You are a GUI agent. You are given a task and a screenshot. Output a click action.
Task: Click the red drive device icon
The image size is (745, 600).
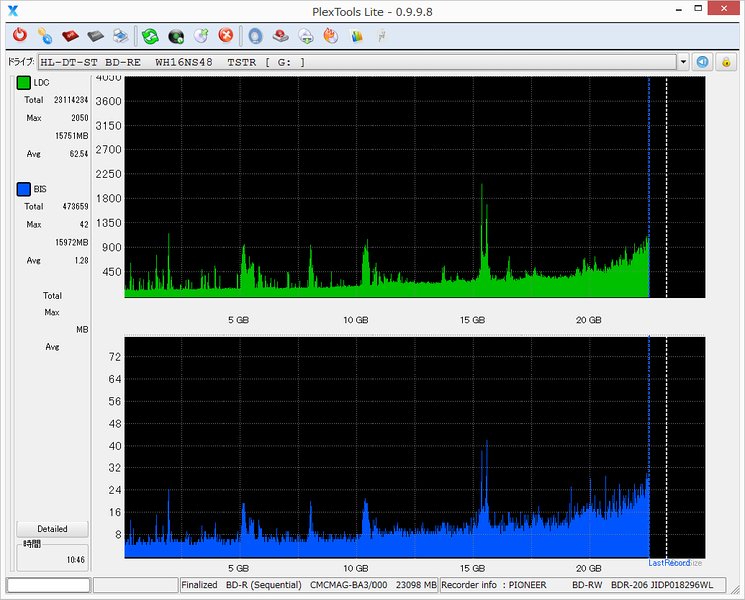[x=281, y=36]
